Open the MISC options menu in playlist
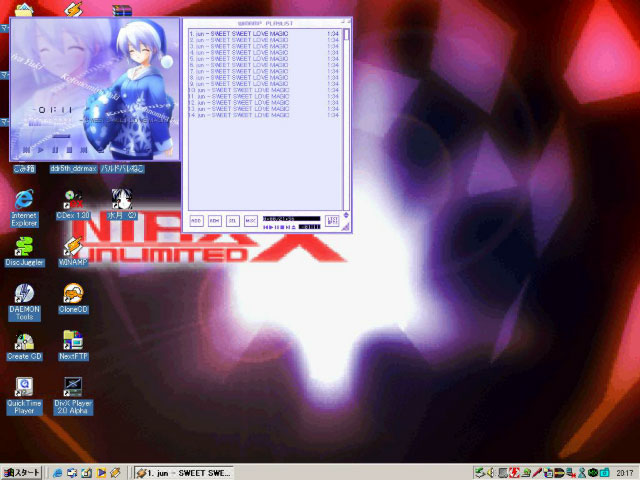This screenshot has height=480, width=640. pos(250,220)
